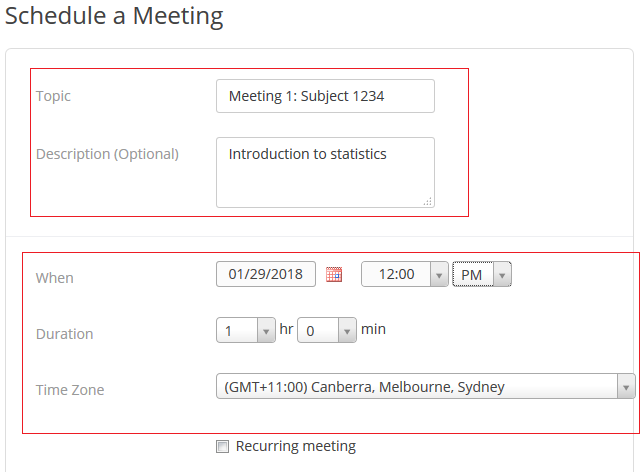
Task: Click the Description box resize handle
Action: pyautogui.click(x=428, y=201)
